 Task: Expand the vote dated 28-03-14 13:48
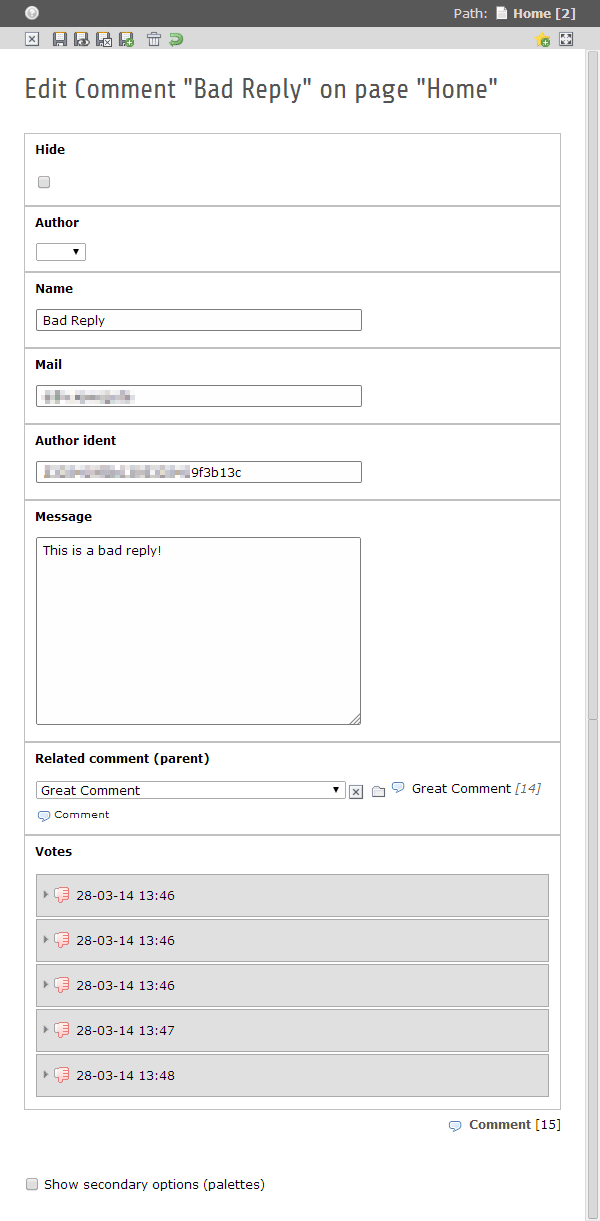292,1075
